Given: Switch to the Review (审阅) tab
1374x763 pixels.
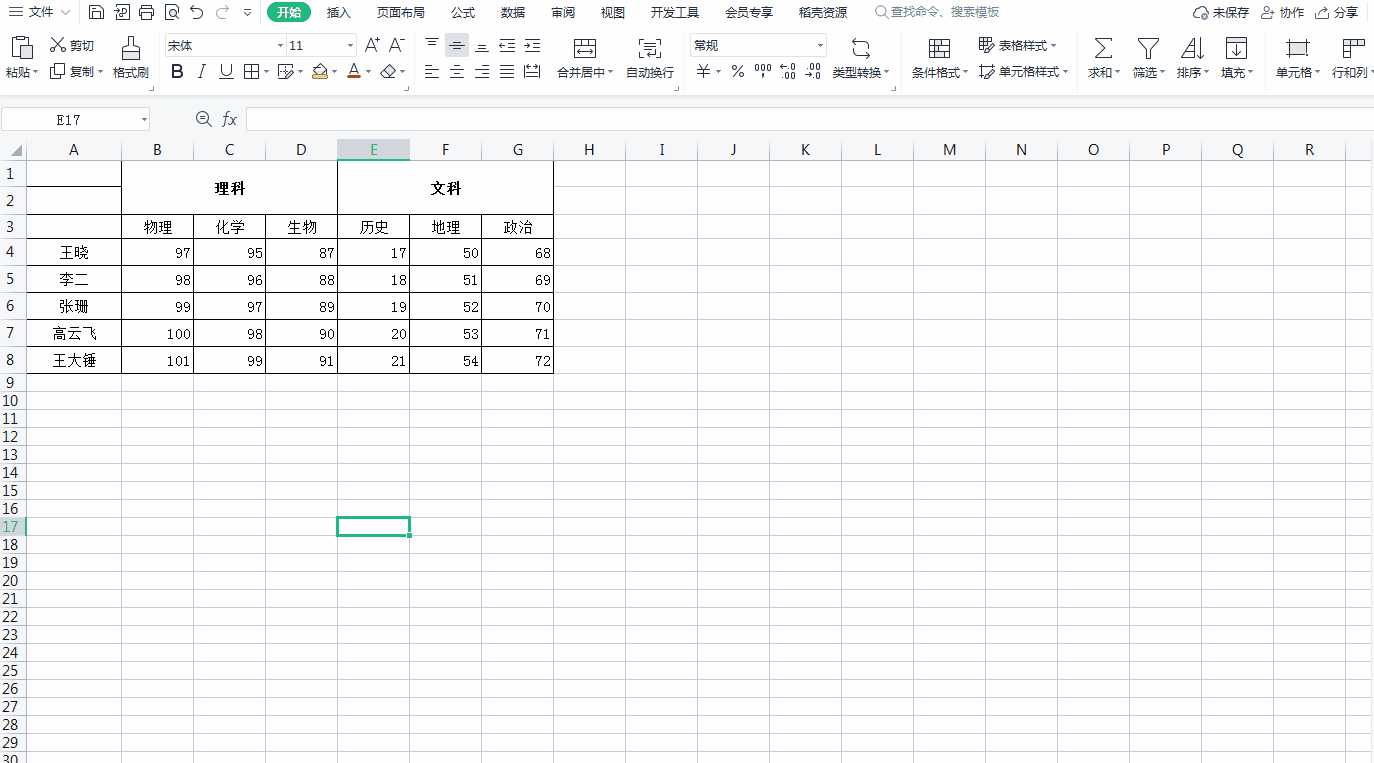Looking at the screenshot, I should pyautogui.click(x=563, y=13).
